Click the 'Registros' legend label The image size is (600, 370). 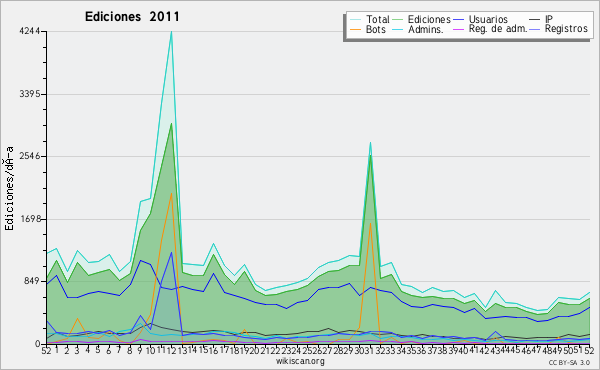tap(566, 29)
